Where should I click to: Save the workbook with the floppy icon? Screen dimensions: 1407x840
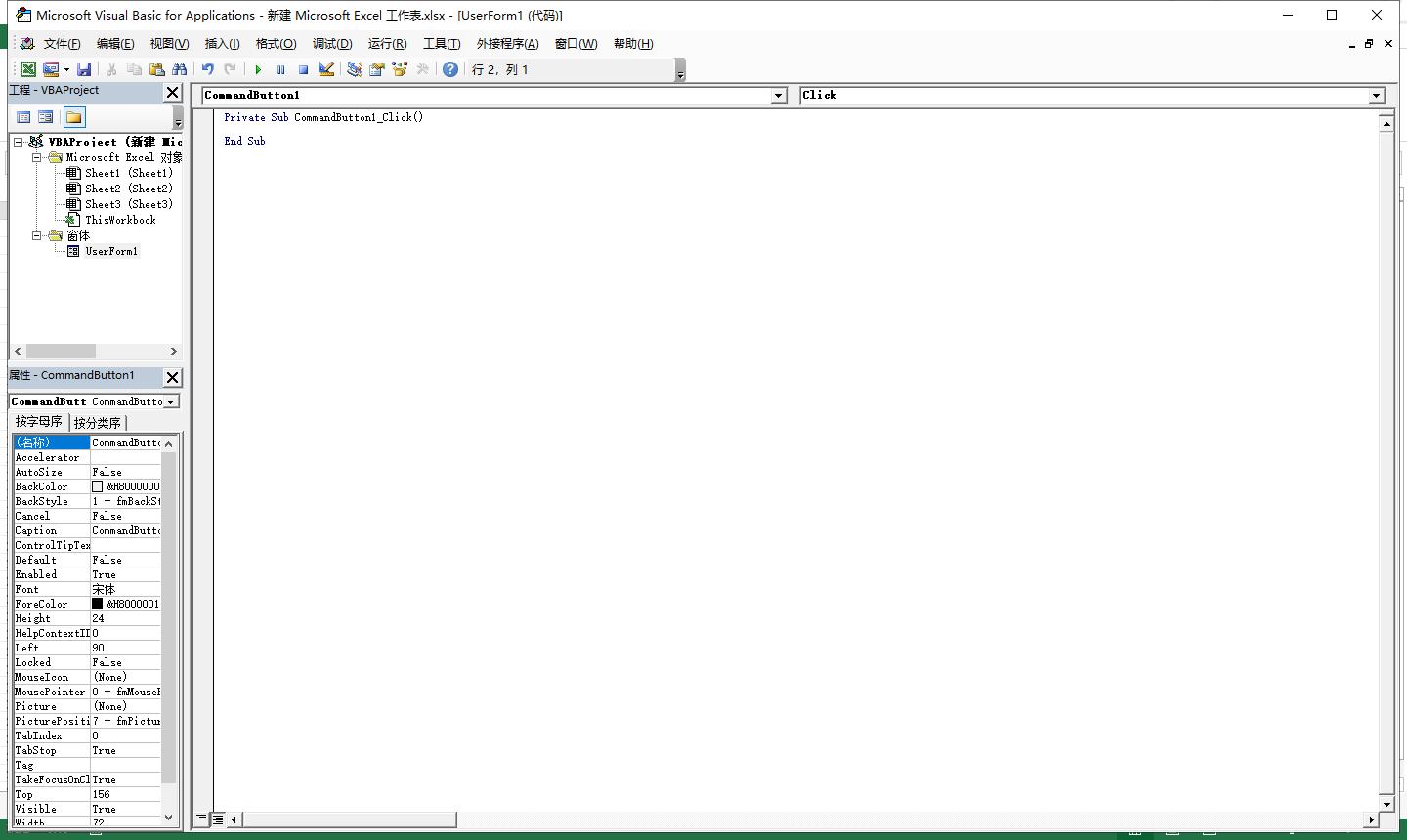84,69
